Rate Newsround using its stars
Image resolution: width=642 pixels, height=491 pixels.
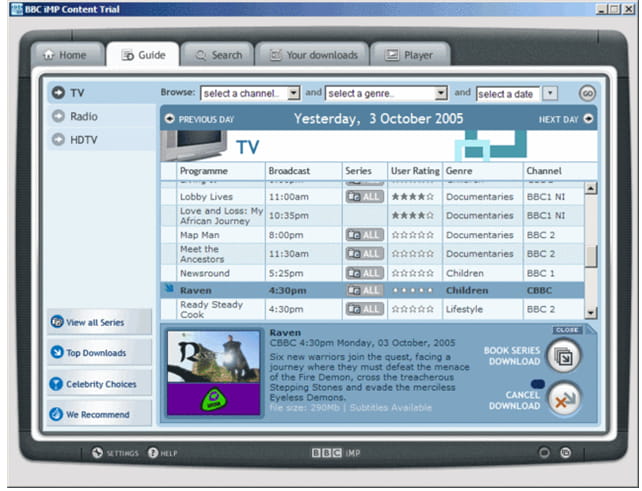[x=412, y=273]
